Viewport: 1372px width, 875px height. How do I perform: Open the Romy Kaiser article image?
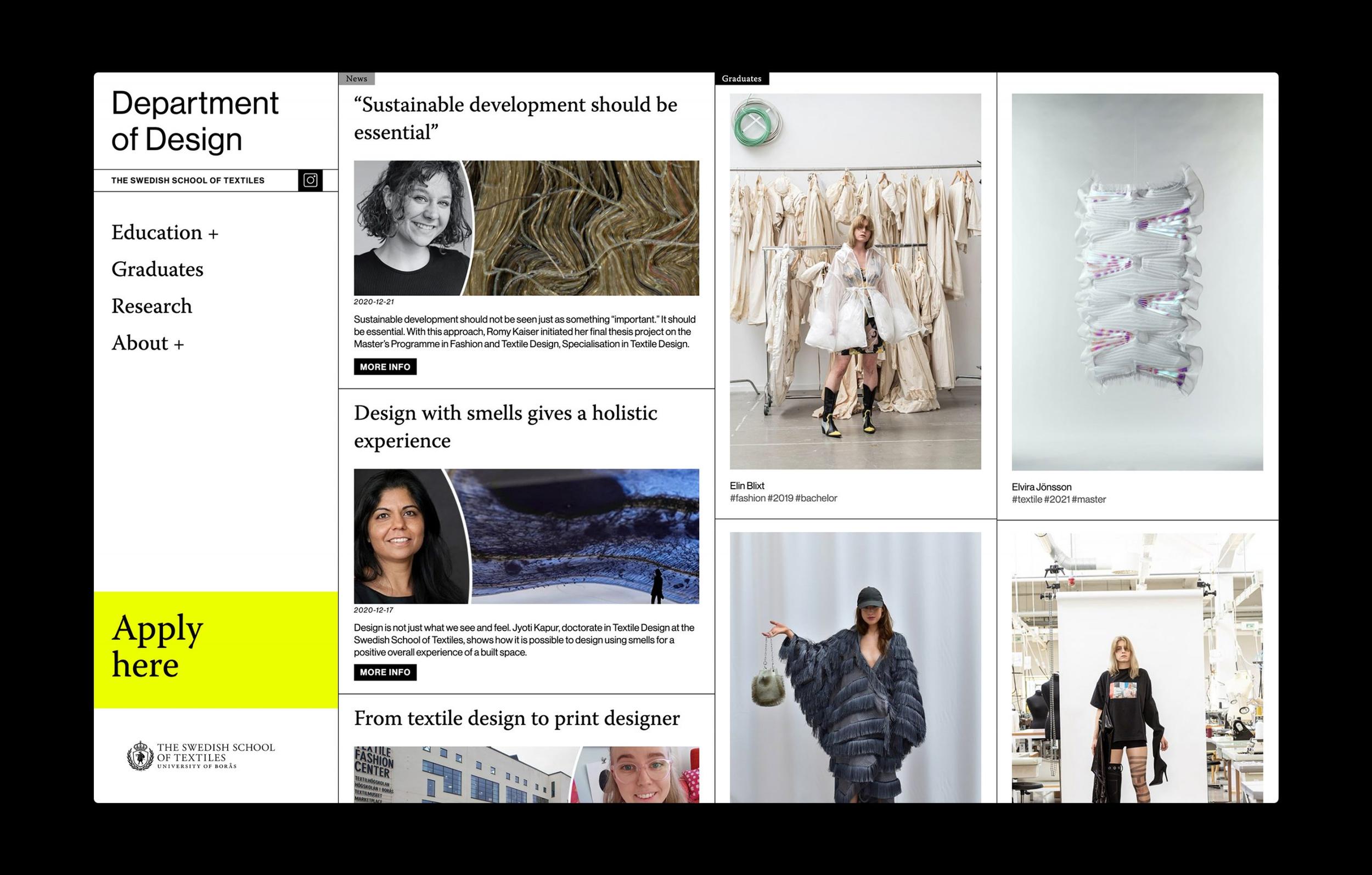(526, 228)
